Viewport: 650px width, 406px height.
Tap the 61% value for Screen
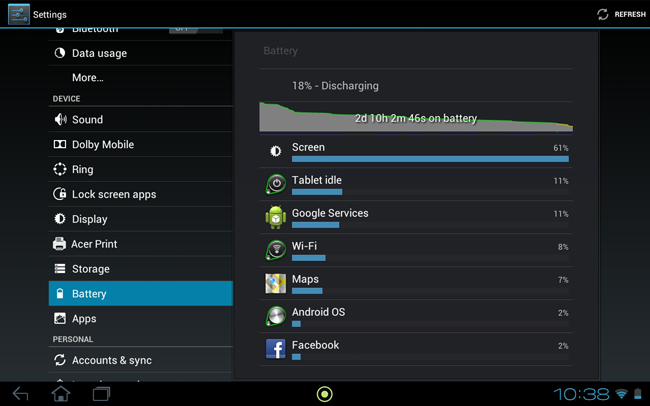[x=561, y=148]
